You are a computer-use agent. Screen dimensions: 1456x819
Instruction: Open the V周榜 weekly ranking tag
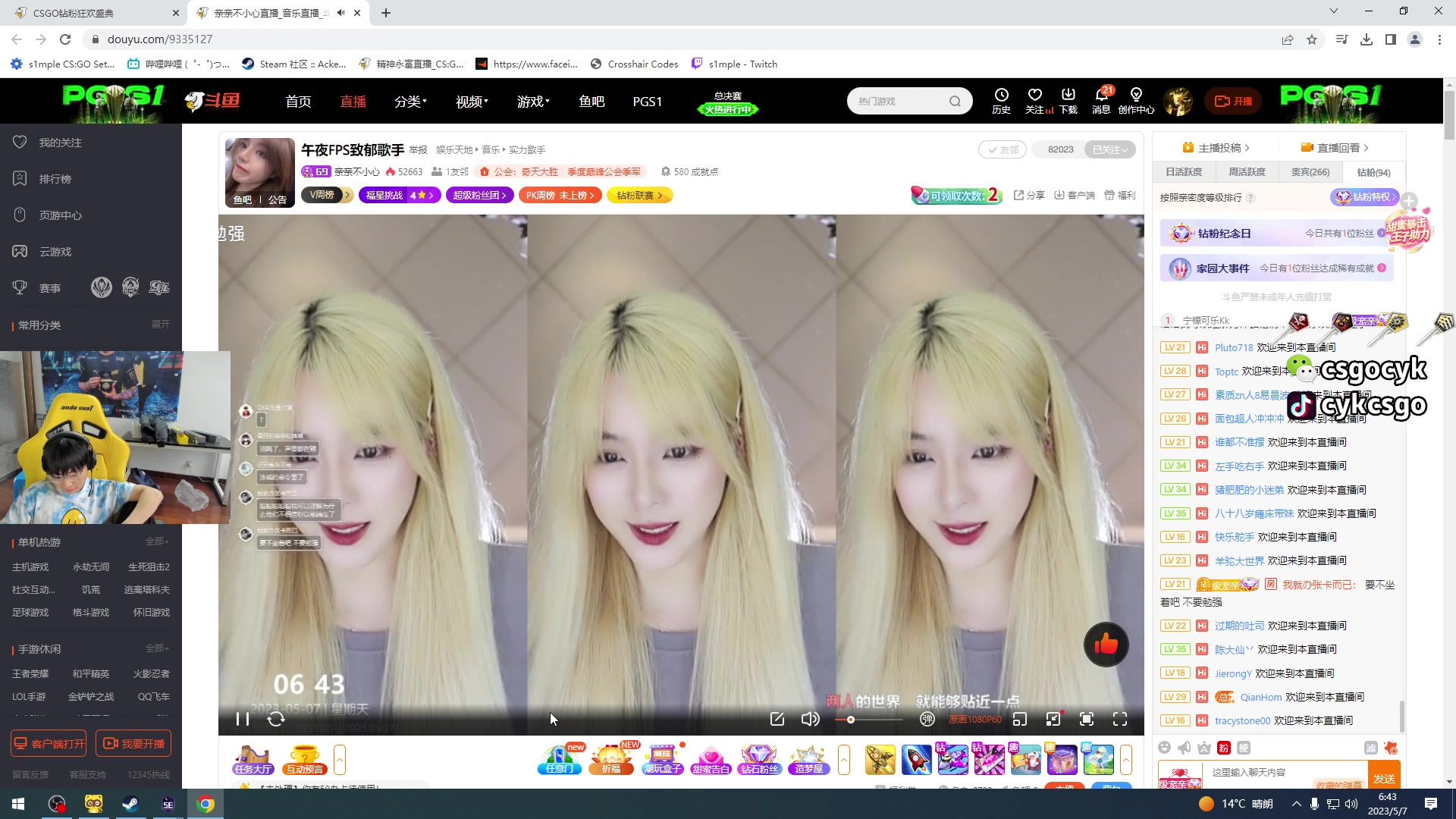click(x=328, y=195)
